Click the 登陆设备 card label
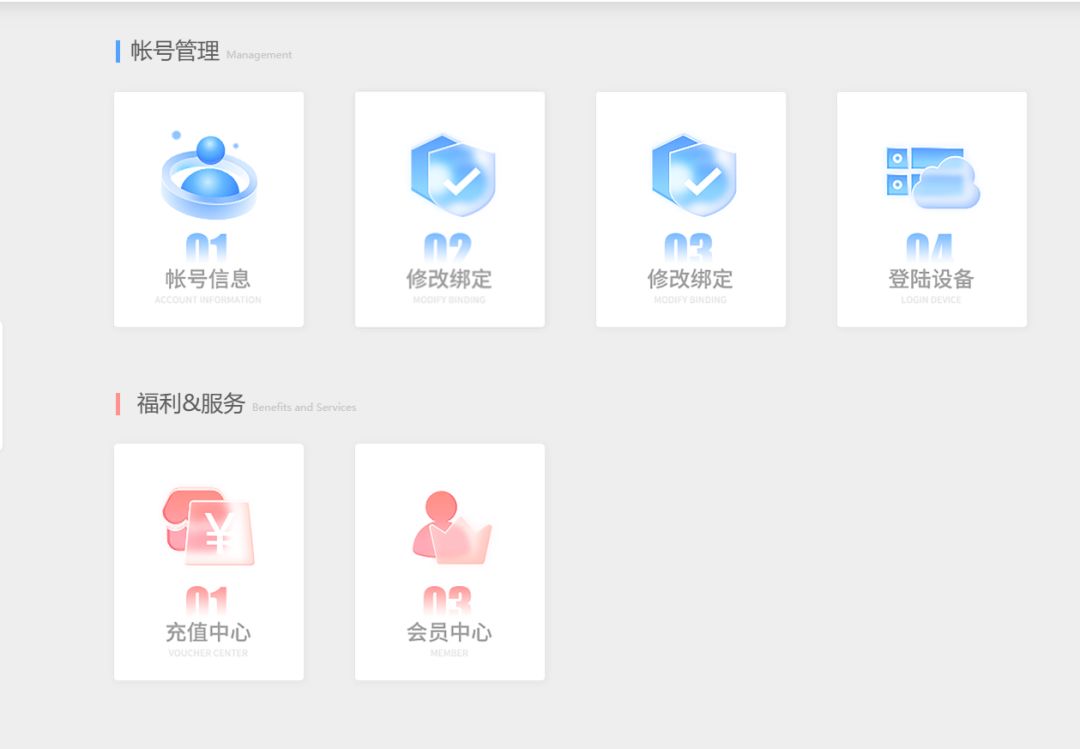 coord(931,279)
